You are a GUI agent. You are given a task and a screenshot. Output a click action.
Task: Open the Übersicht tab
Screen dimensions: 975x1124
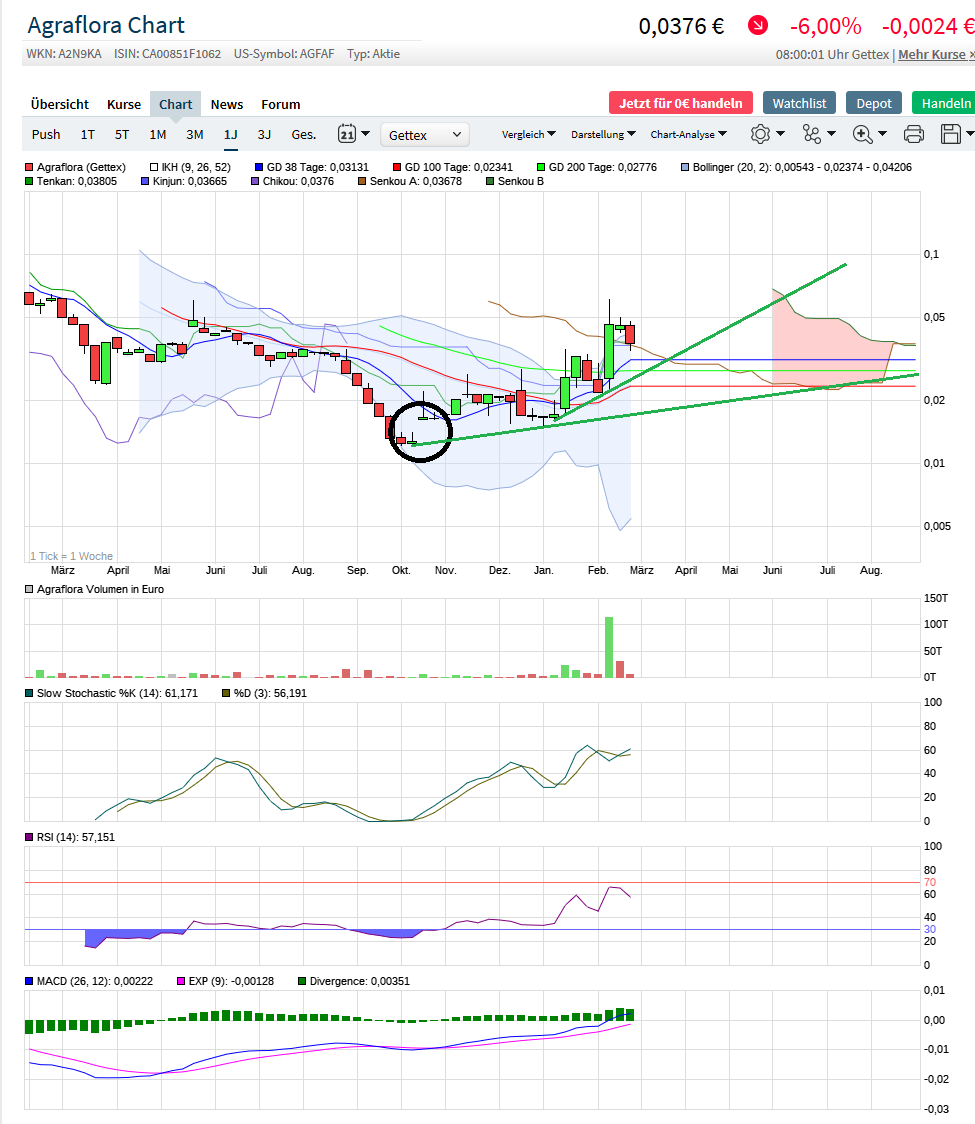[60, 104]
